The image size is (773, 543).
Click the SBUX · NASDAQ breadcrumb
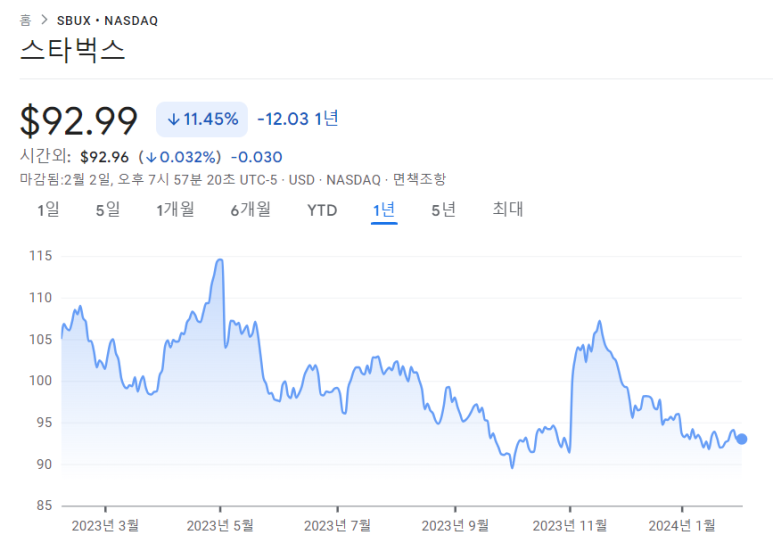coord(107,21)
